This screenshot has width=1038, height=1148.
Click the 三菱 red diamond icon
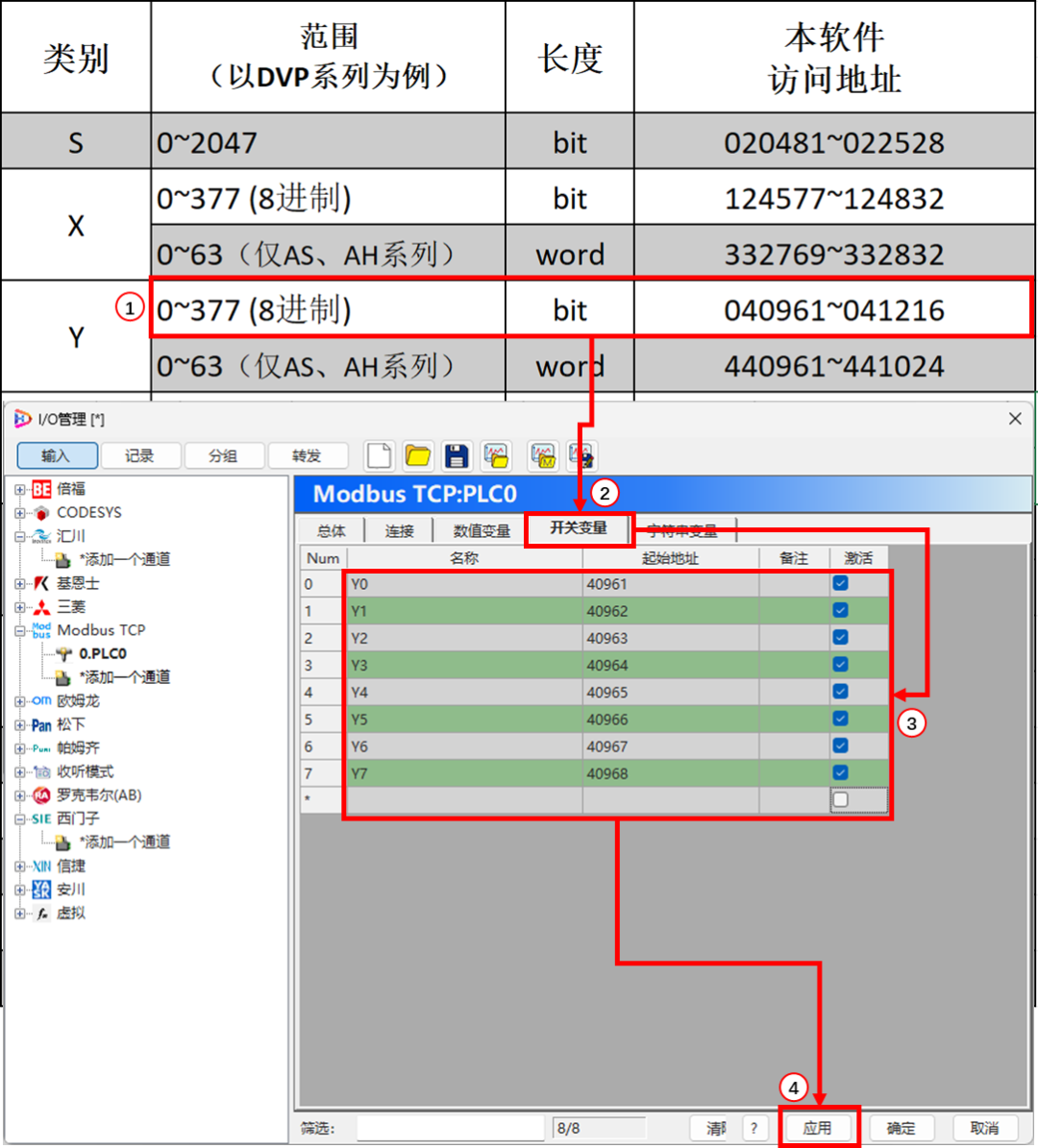click(x=41, y=607)
